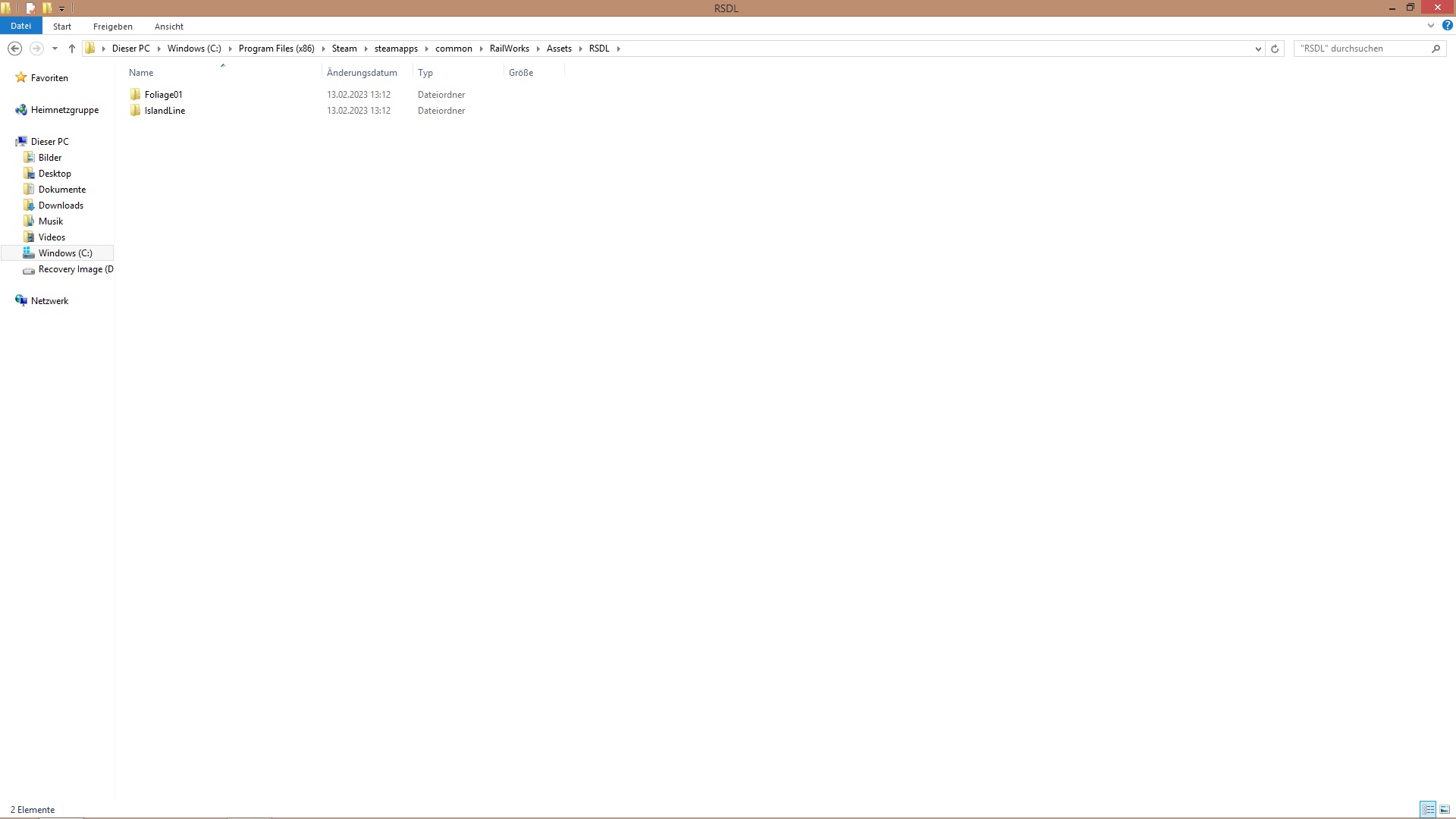Select the IslandLine folder

pyautogui.click(x=165, y=111)
